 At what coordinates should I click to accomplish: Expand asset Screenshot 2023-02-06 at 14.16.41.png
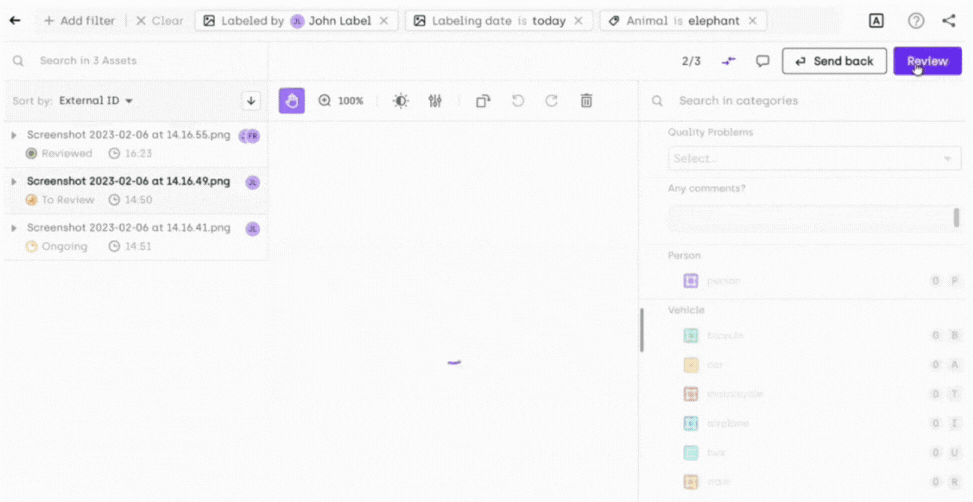point(14,228)
